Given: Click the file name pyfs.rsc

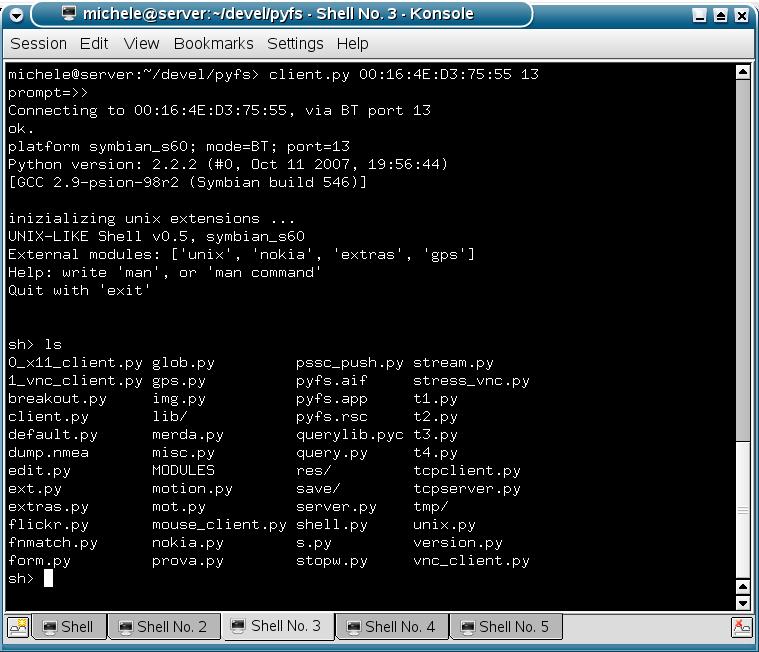Looking at the screenshot, I should pos(332,417).
